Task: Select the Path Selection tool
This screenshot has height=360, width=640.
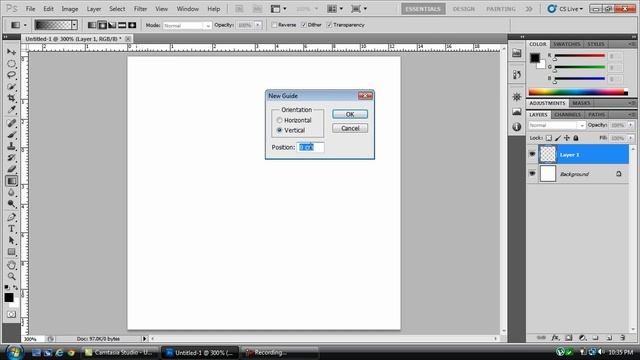Action: (11, 240)
